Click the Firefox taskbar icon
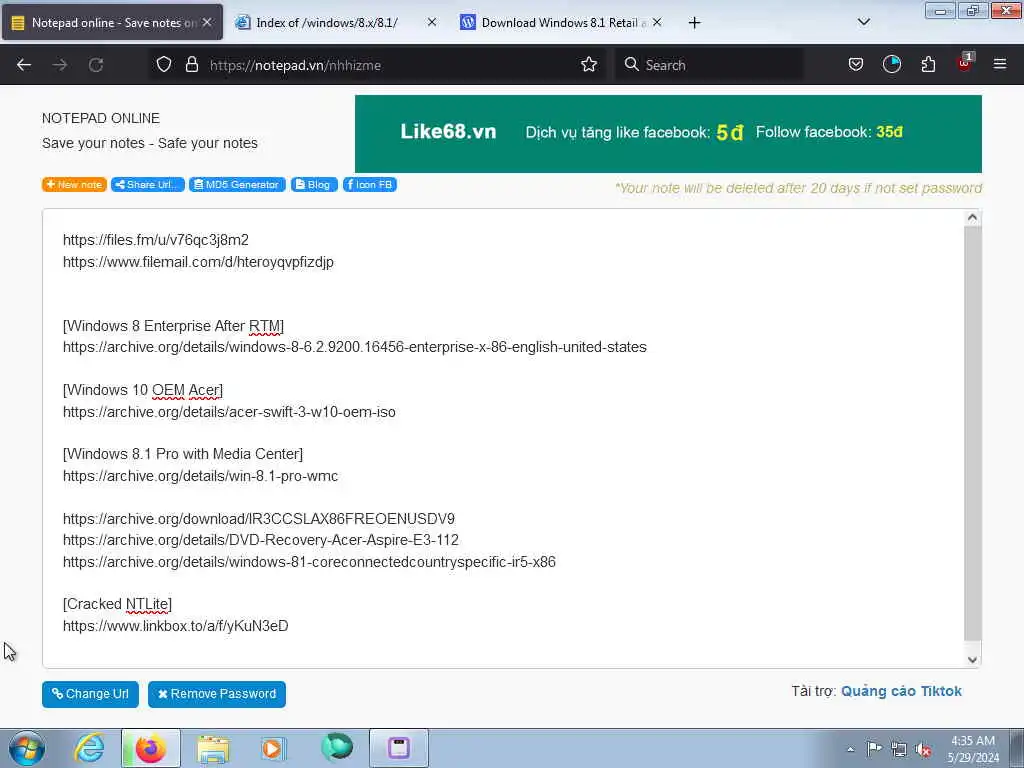 tap(151, 748)
